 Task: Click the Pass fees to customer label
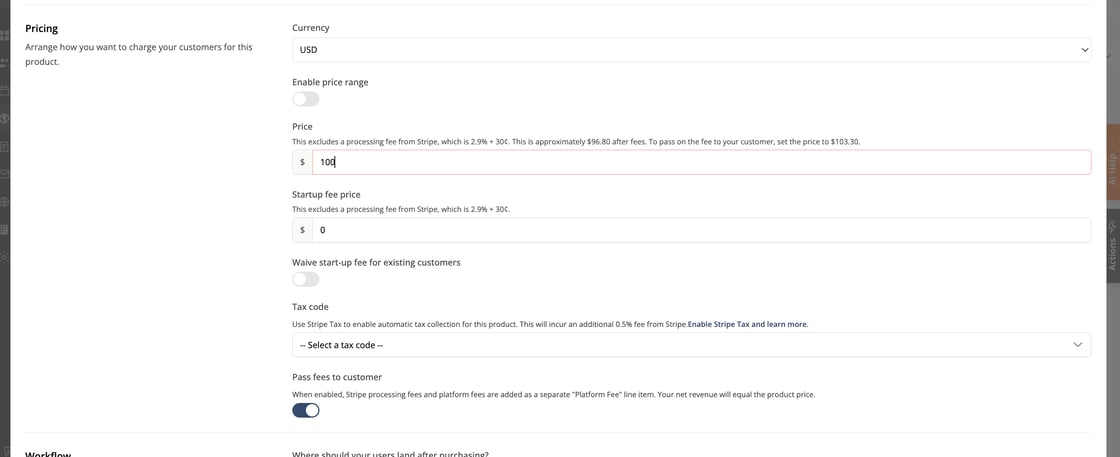337,377
